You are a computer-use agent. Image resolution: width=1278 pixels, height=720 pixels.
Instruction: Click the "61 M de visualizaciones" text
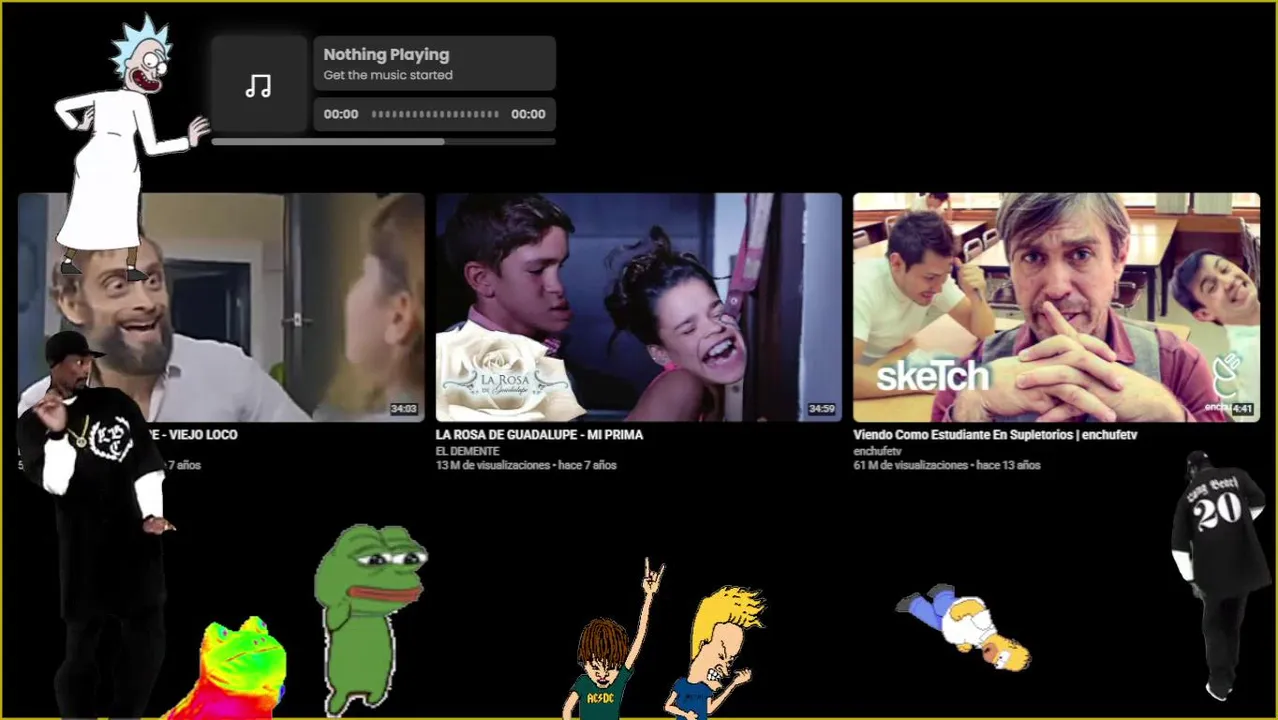coord(910,465)
